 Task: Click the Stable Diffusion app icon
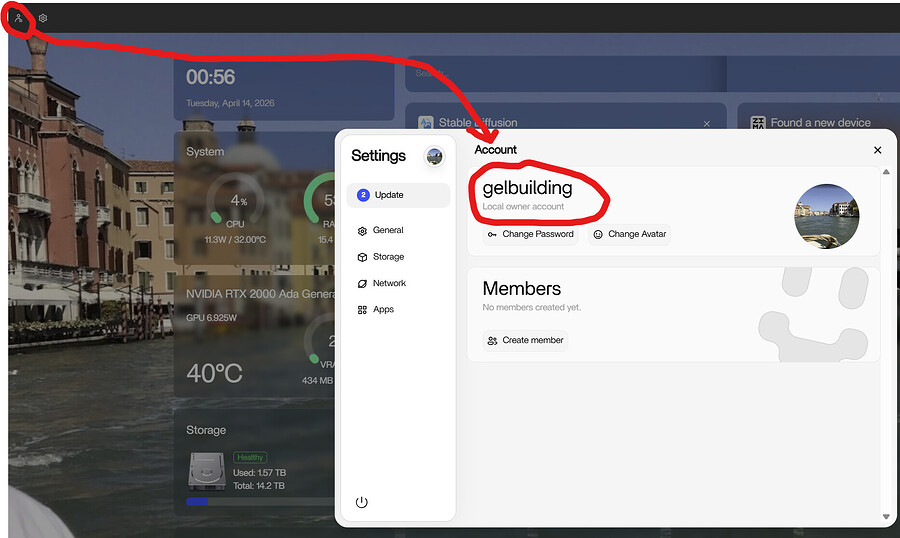[425, 123]
